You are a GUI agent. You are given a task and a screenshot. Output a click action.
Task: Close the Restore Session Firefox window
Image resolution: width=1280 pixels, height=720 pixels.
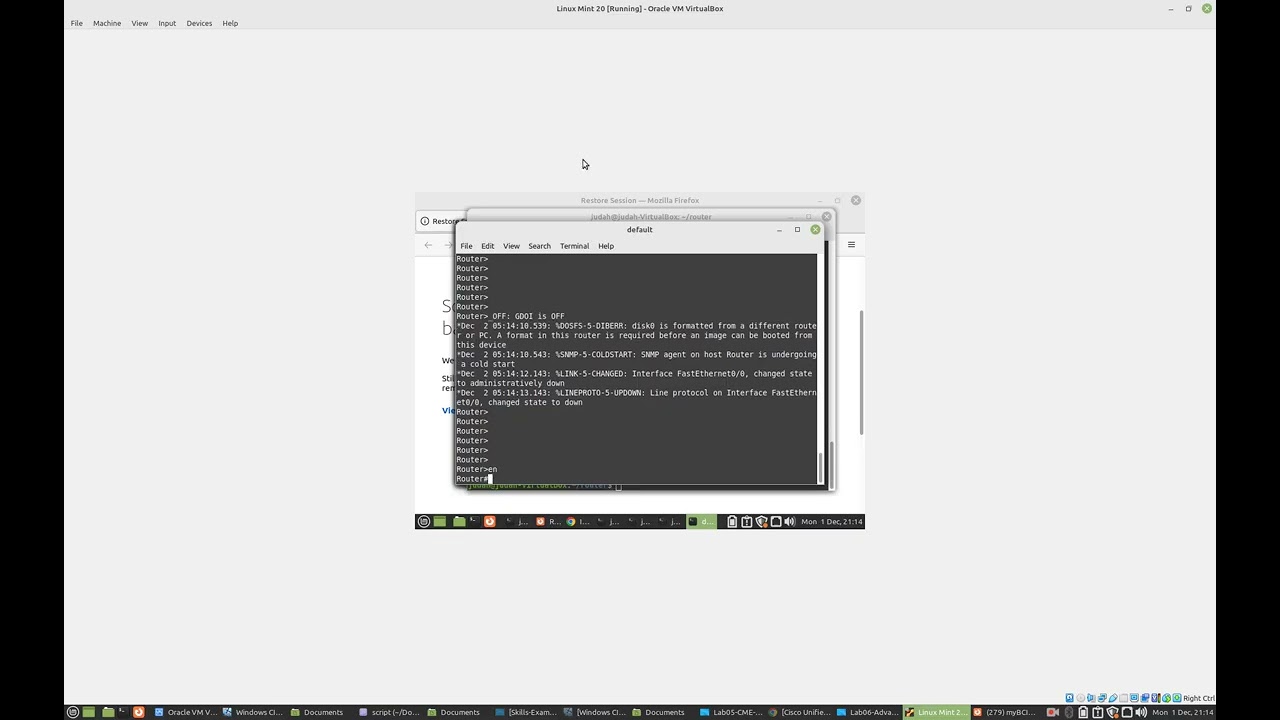click(856, 200)
